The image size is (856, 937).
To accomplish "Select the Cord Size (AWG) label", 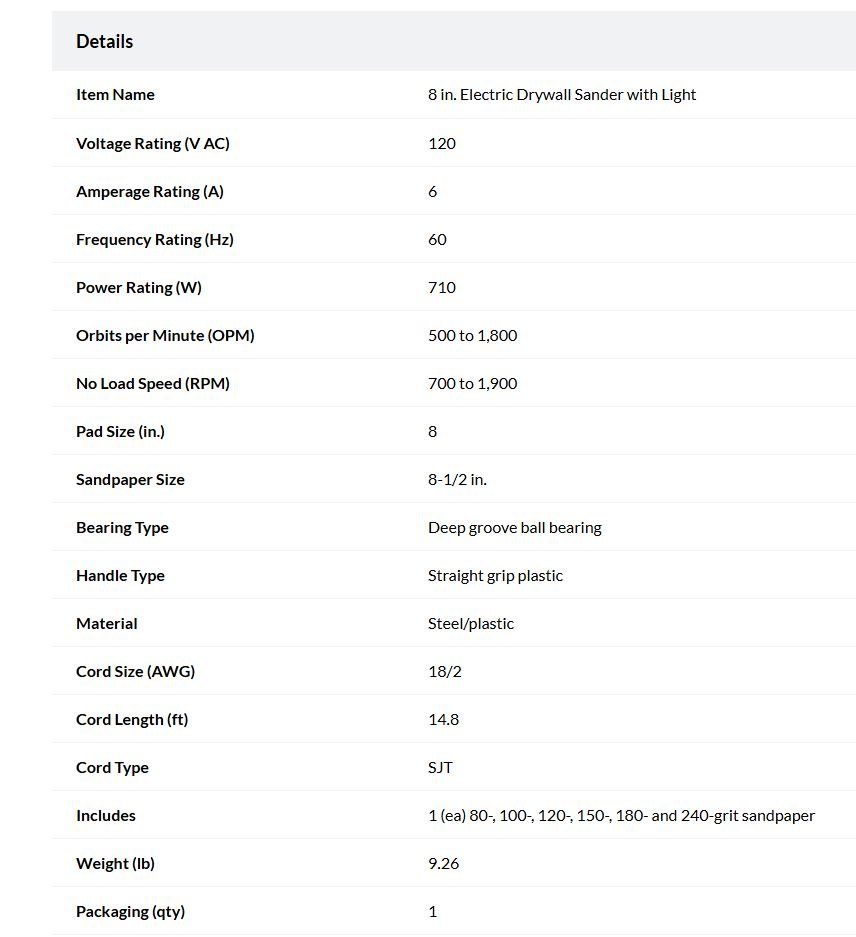I will coord(136,672).
